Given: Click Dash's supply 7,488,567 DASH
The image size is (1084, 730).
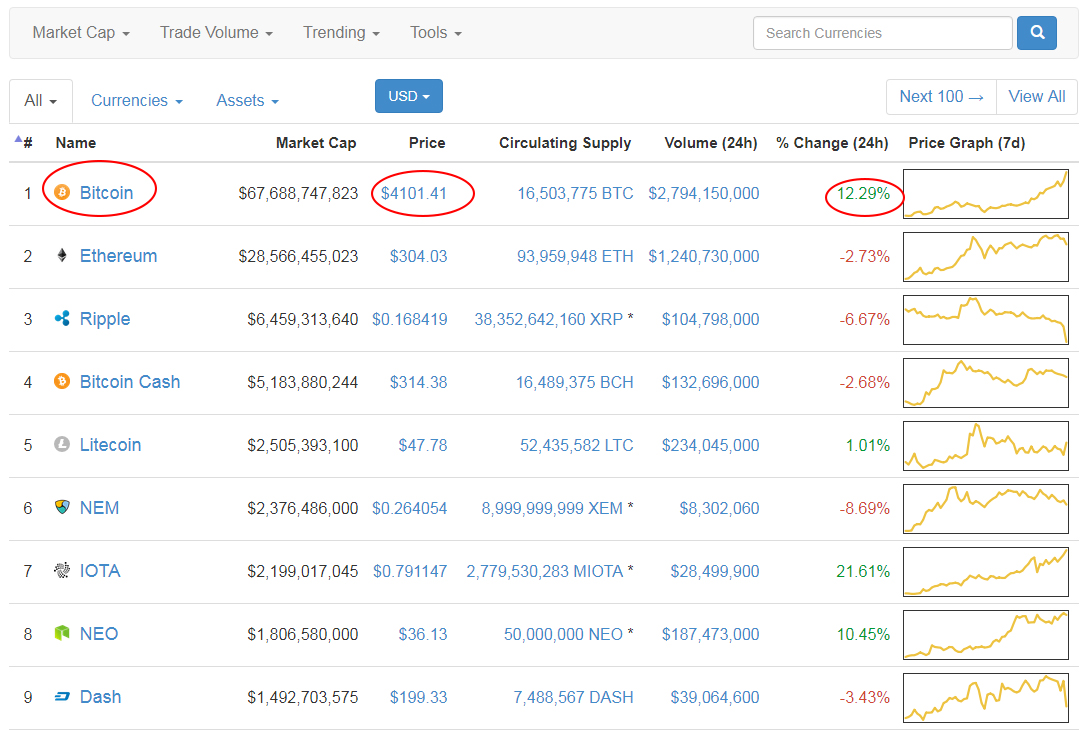Looking at the screenshot, I should (573, 698).
